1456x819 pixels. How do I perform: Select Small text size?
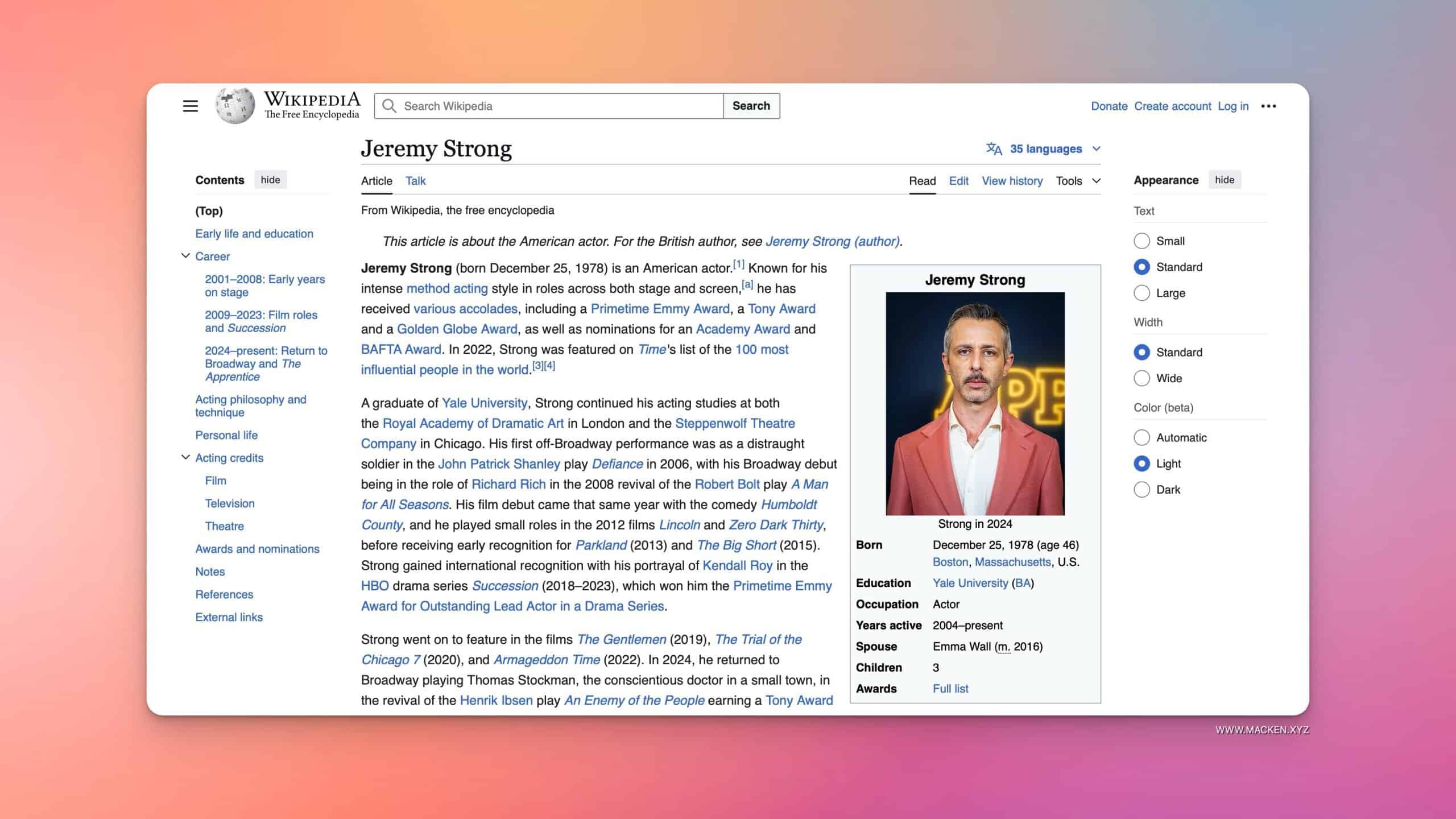click(x=1141, y=241)
